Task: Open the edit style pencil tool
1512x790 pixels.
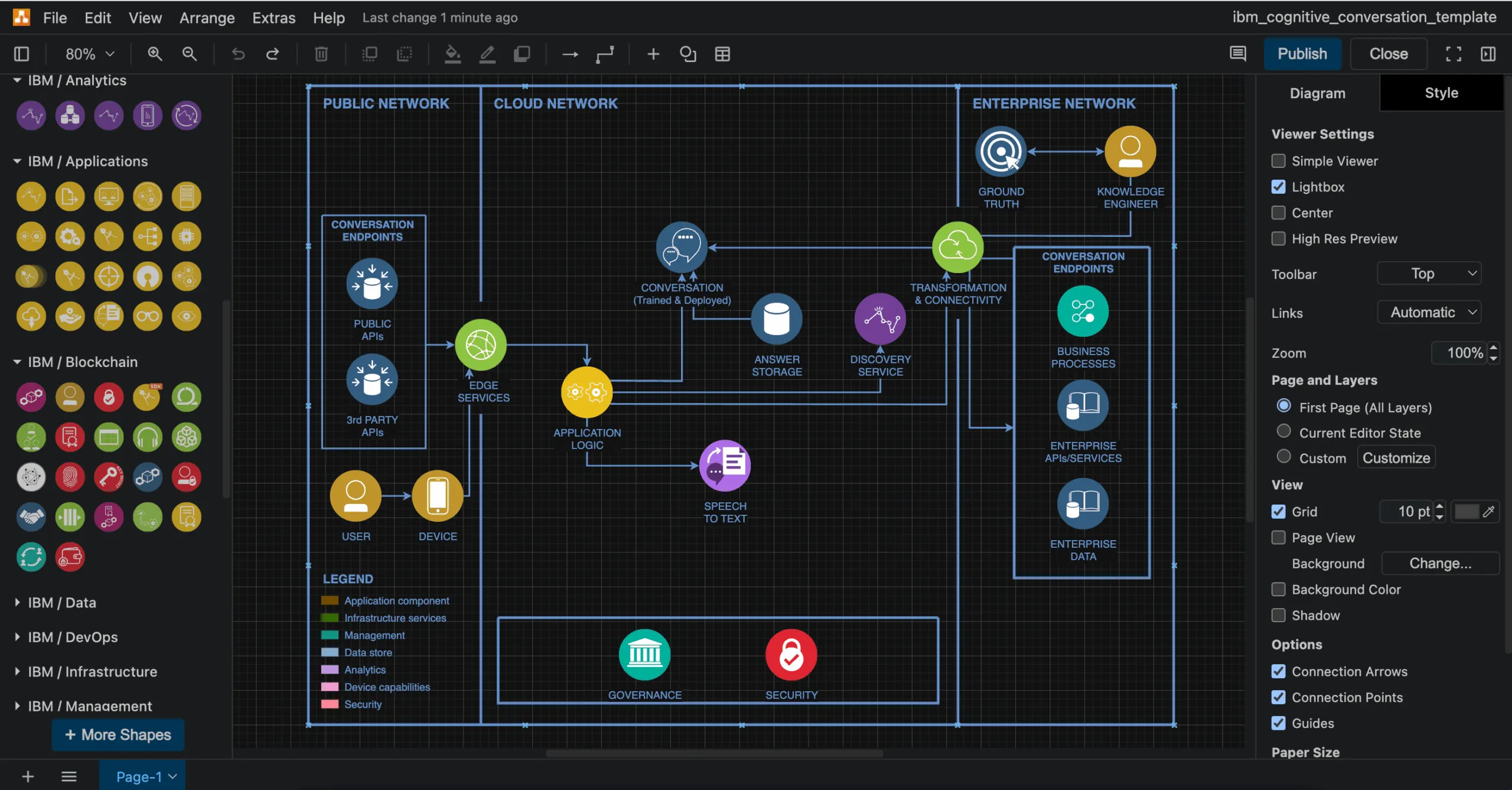Action: pyautogui.click(x=487, y=54)
